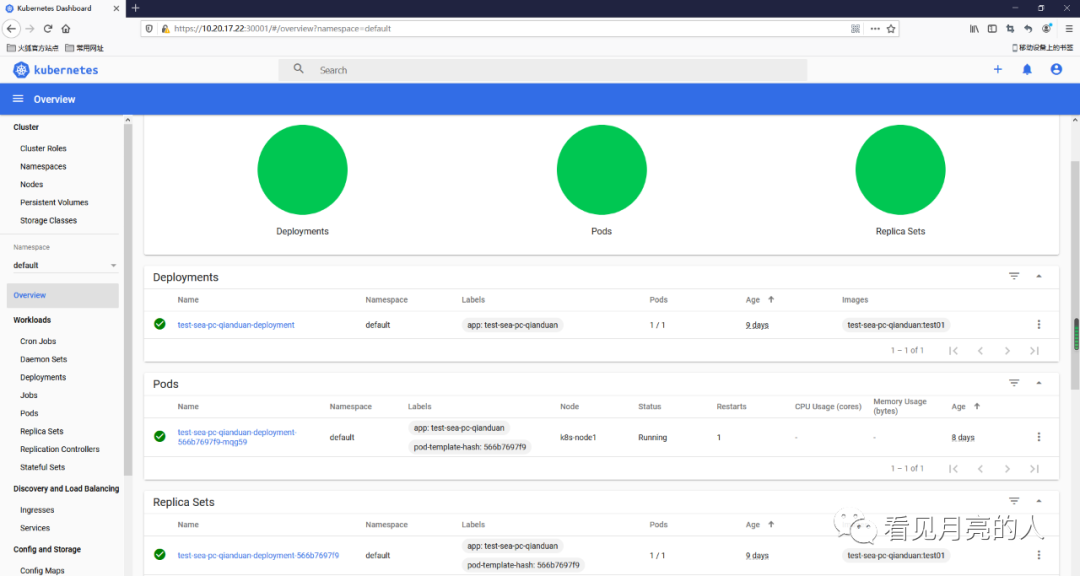1080x576 pixels.
Task: Click the green Pods status circle
Action: click(x=601, y=169)
